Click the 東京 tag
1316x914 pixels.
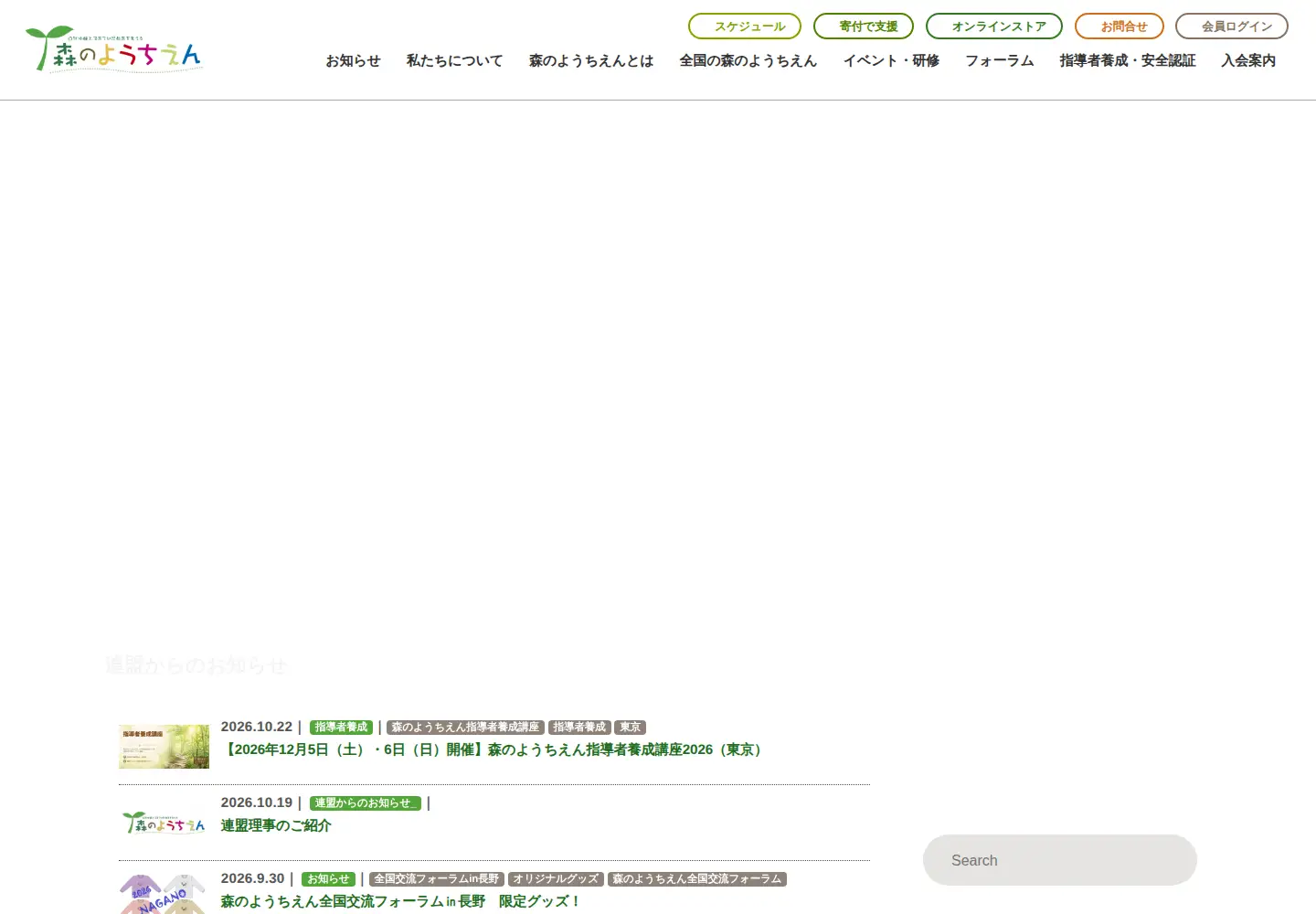(631, 728)
